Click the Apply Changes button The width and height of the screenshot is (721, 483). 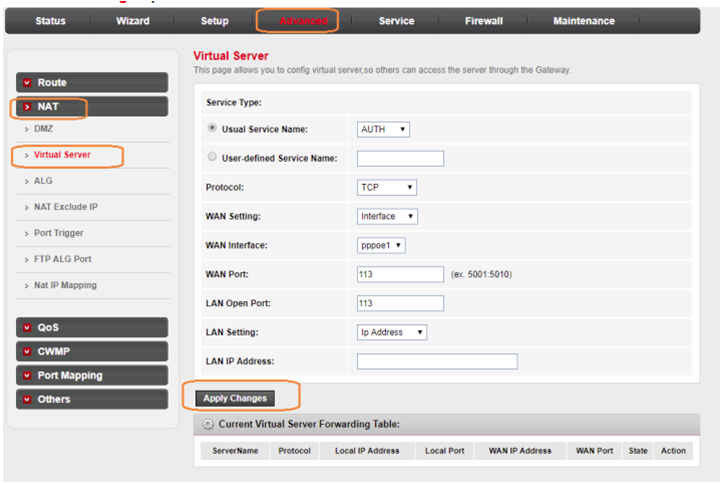(x=235, y=398)
